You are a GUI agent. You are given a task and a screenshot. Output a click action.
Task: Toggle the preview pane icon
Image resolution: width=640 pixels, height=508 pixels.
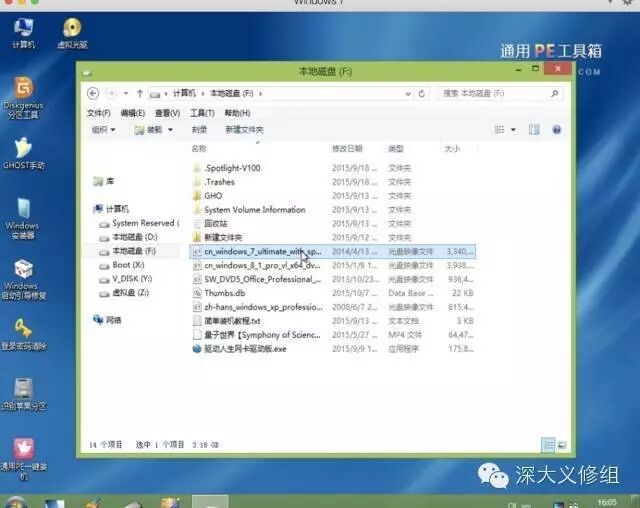pos(534,130)
